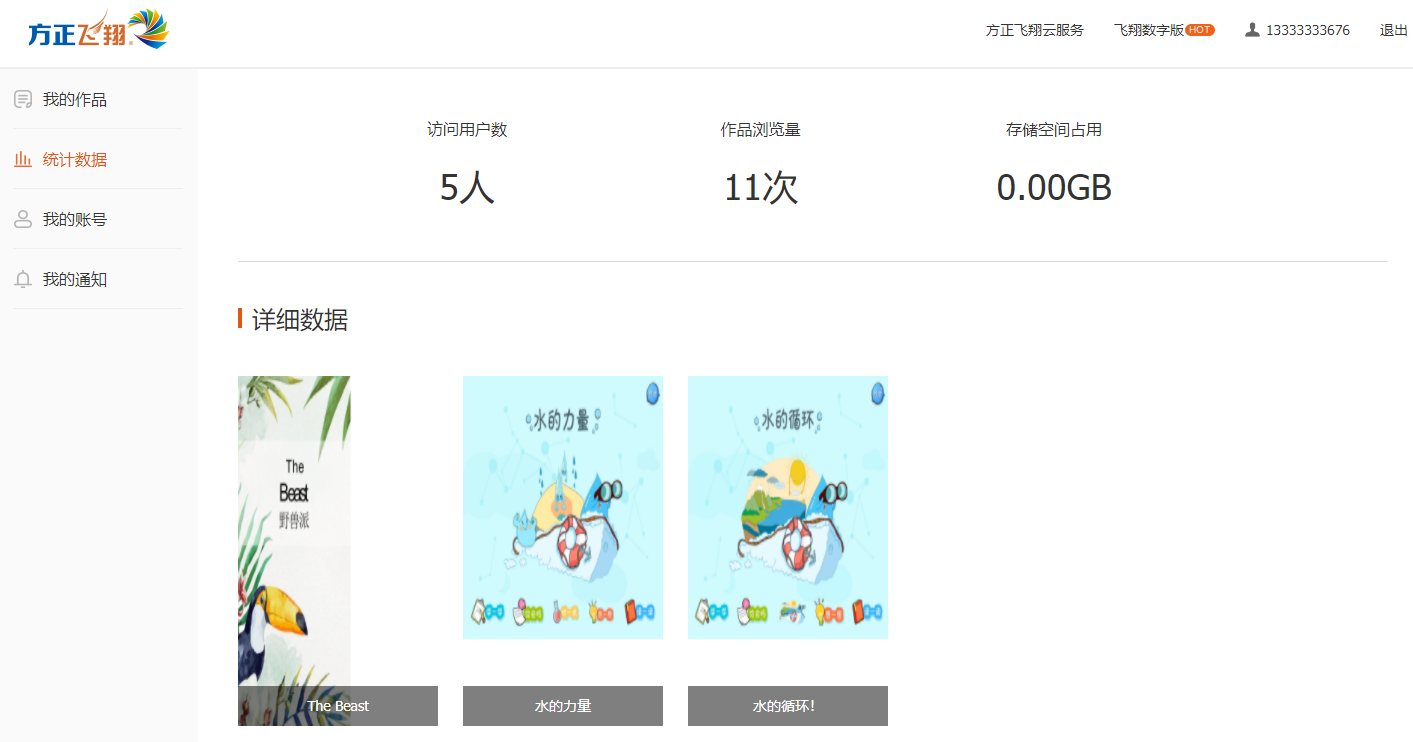This screenshot has width=1413, height=742.
Task: Click the 统计数据 bar chart icon
Action: (23, 159)
